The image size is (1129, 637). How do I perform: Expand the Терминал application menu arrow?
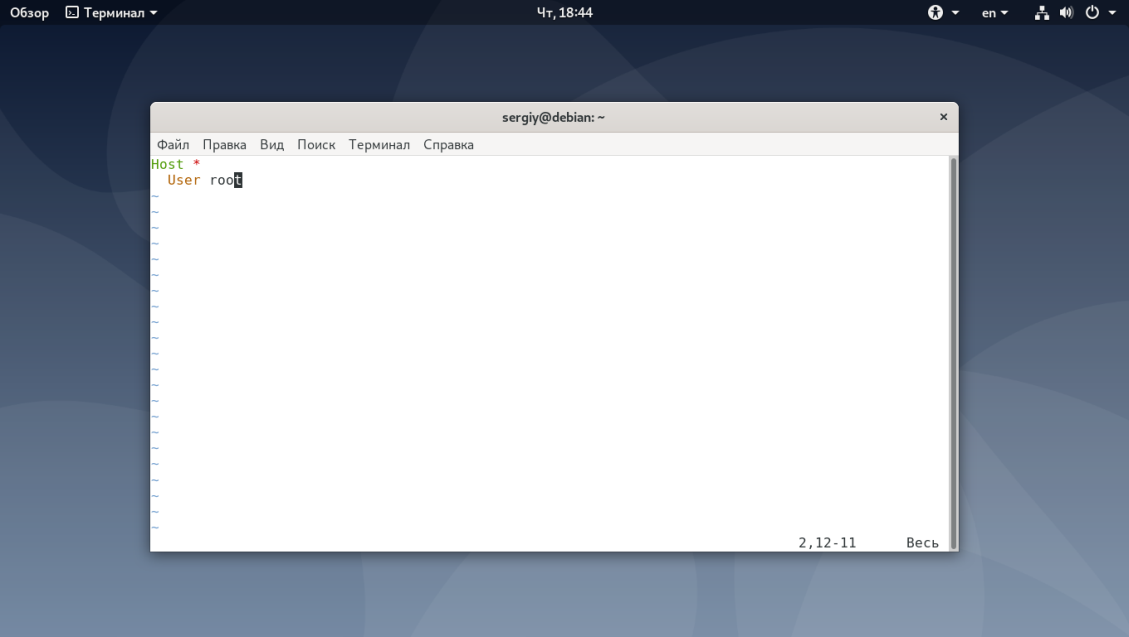tap(153, 13)
